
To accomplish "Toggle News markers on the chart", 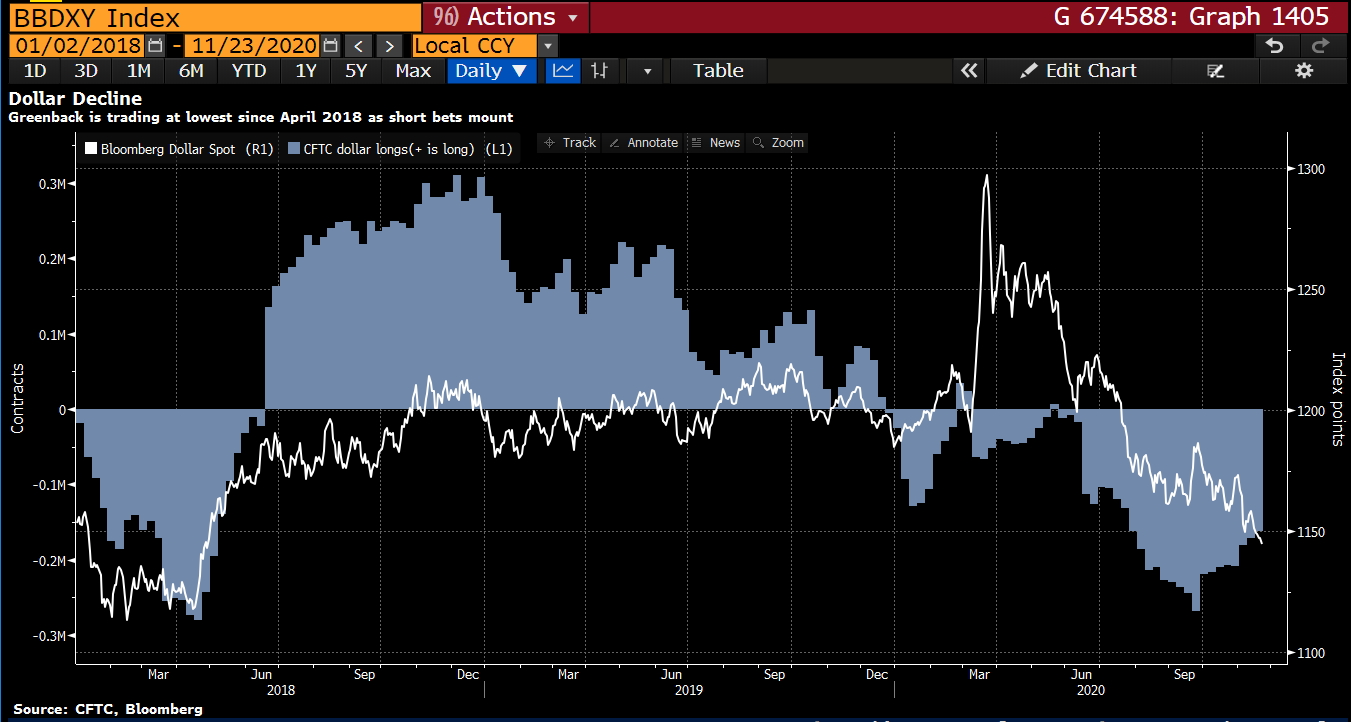I will coord(716,142).
